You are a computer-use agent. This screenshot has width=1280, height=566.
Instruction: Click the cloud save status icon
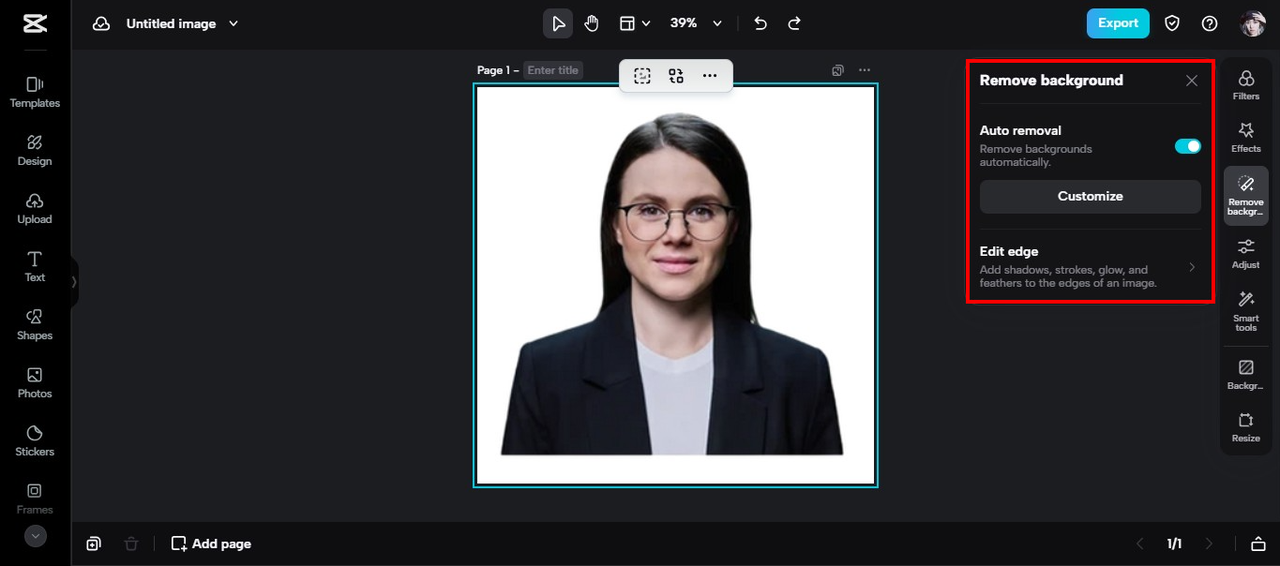(101, 24)
